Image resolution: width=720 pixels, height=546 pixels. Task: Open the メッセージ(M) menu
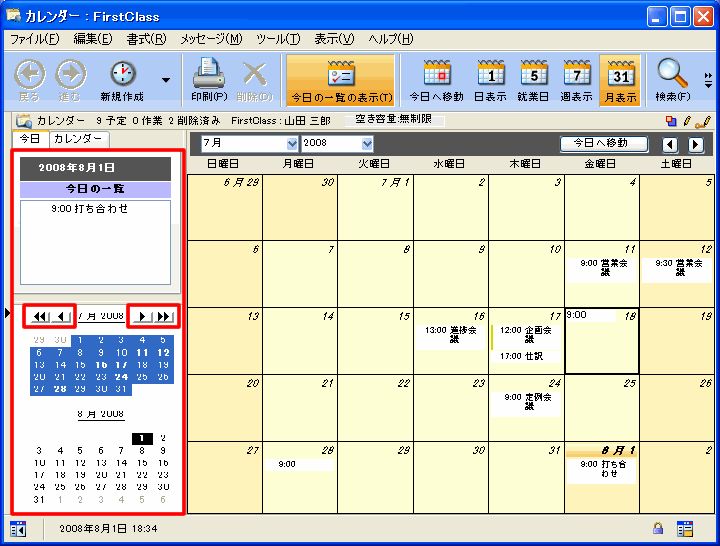pyautogui.click(x=211, y=39)
